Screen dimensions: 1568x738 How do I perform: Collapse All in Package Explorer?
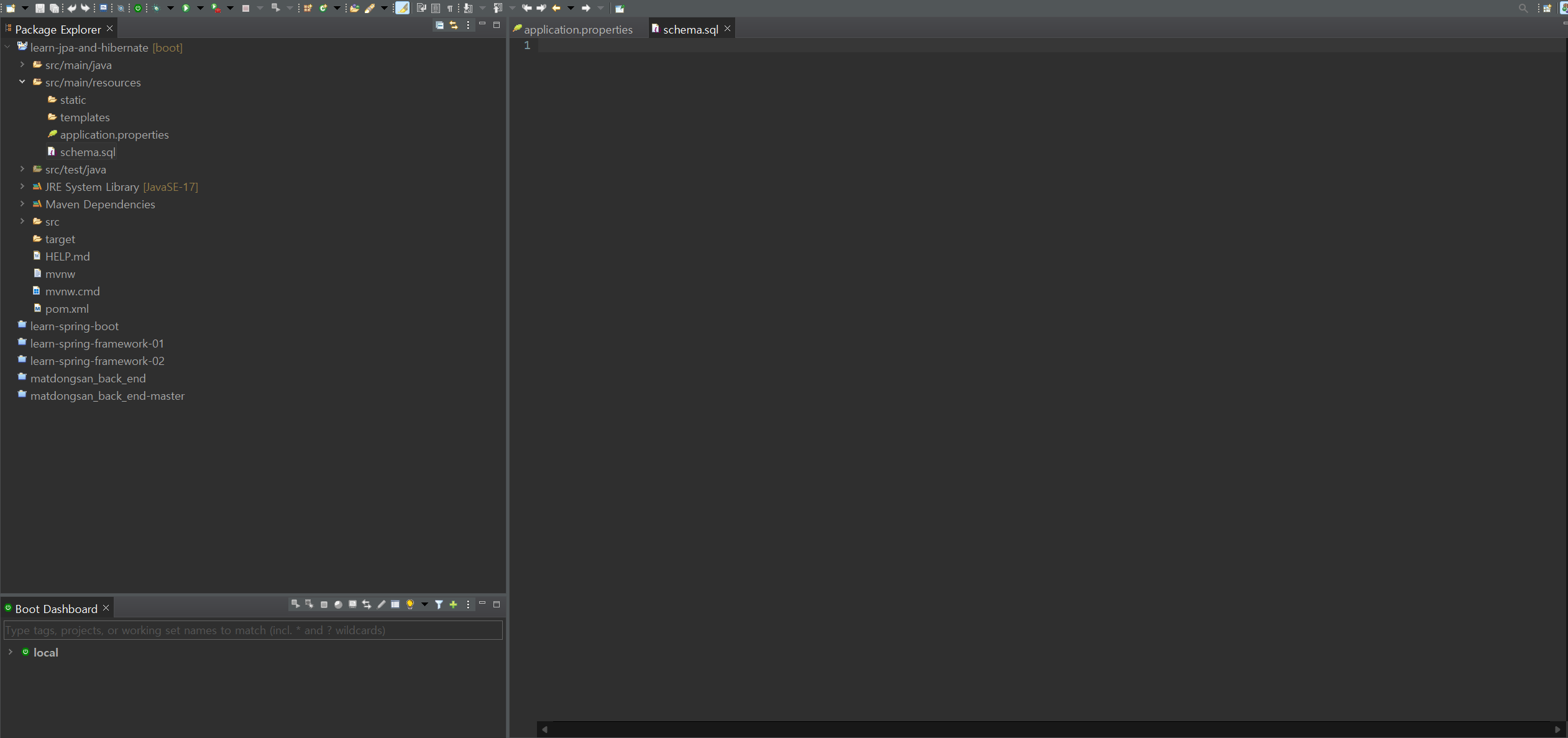[x=439, y=25]
